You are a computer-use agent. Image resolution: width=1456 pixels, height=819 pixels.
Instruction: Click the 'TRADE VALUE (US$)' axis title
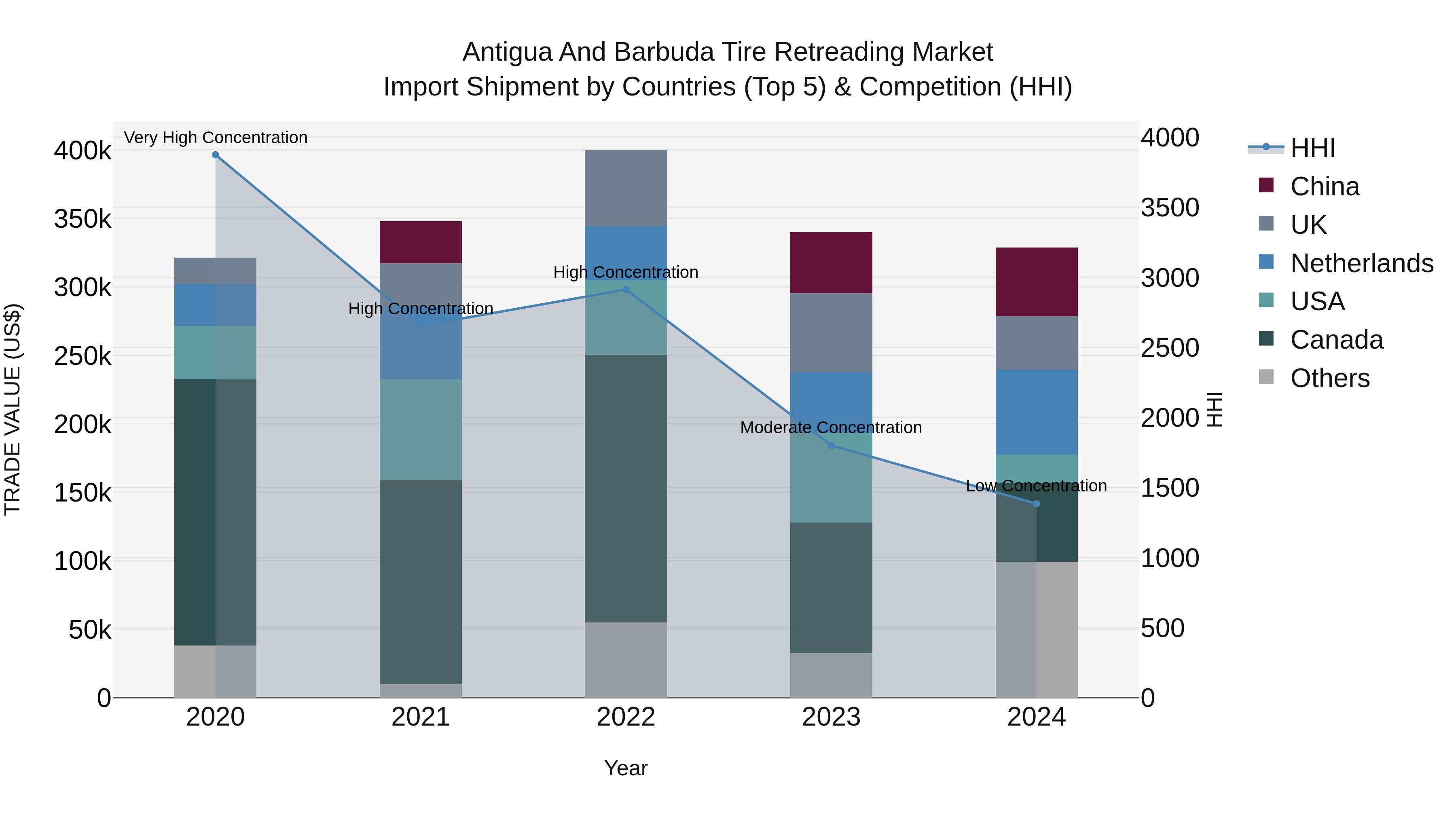click(13, 409)
